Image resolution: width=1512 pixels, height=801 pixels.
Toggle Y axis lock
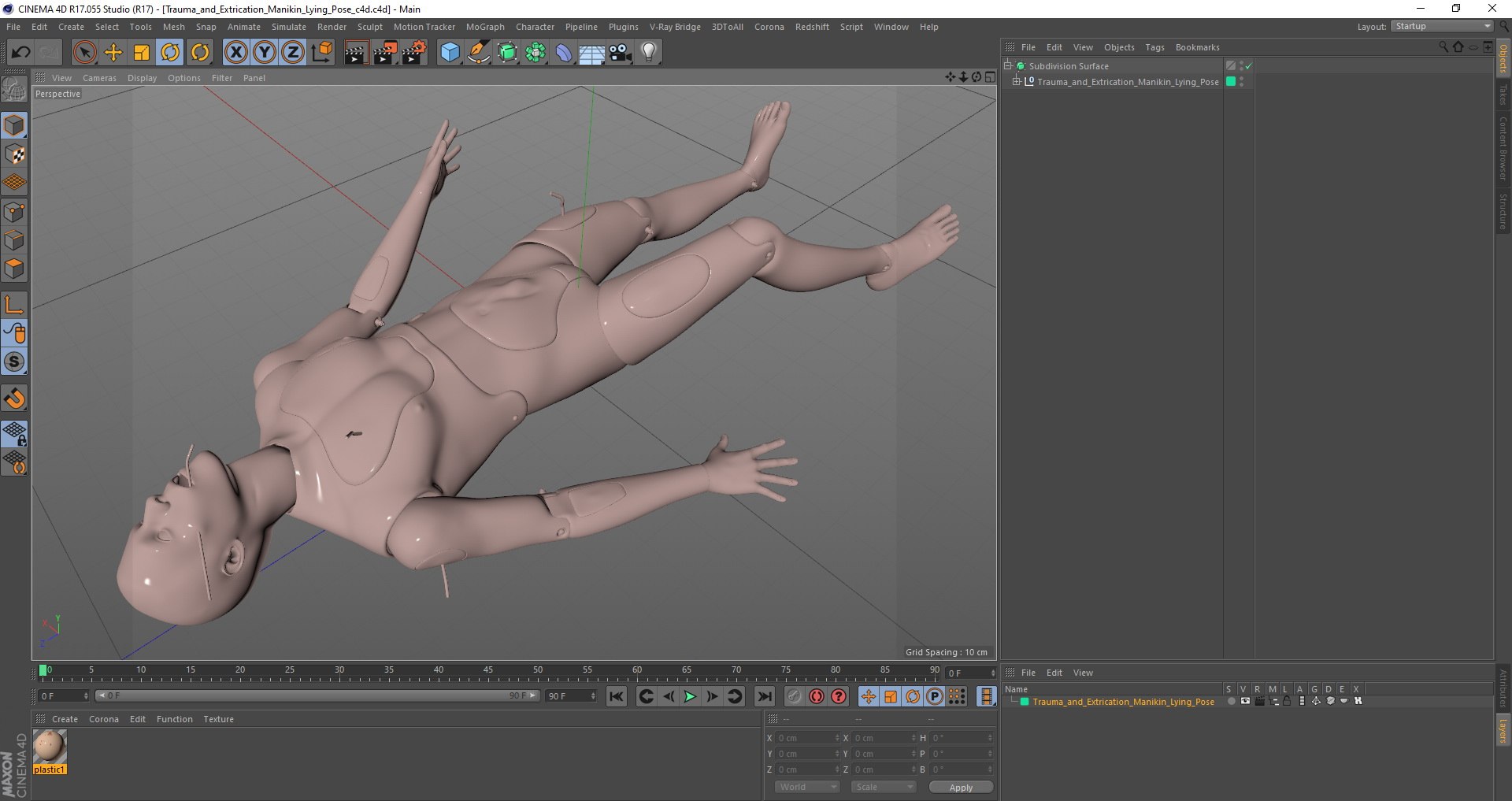(x=265, y=53)
